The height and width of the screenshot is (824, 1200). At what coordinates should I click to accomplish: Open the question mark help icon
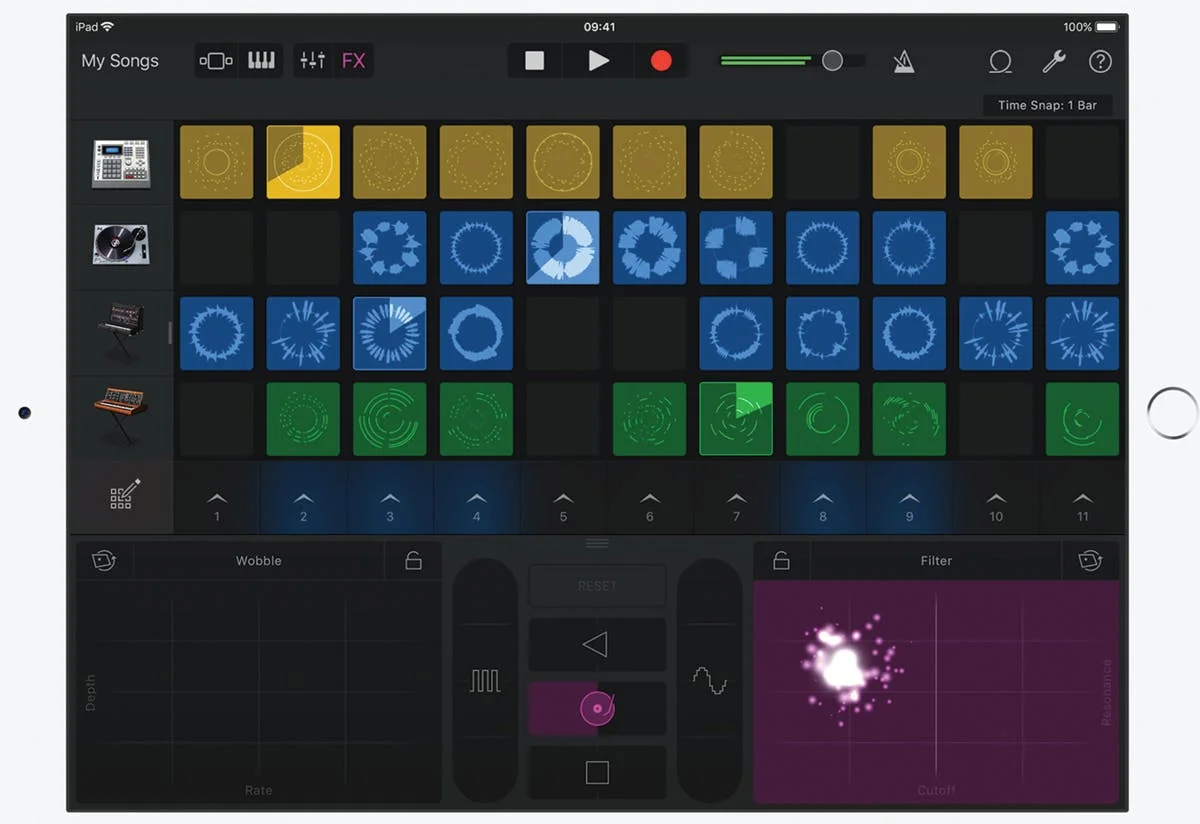1100,61
